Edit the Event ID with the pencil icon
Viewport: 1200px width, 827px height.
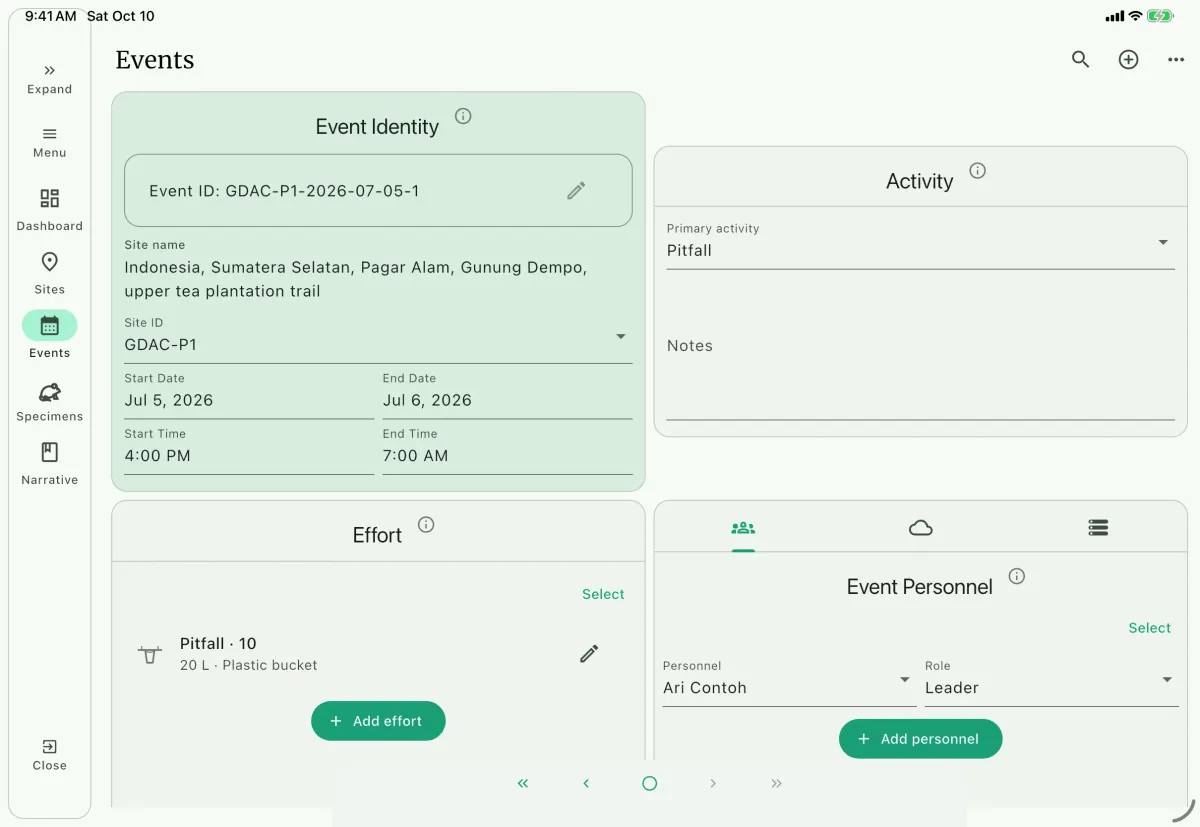click(x=576, y=191)
